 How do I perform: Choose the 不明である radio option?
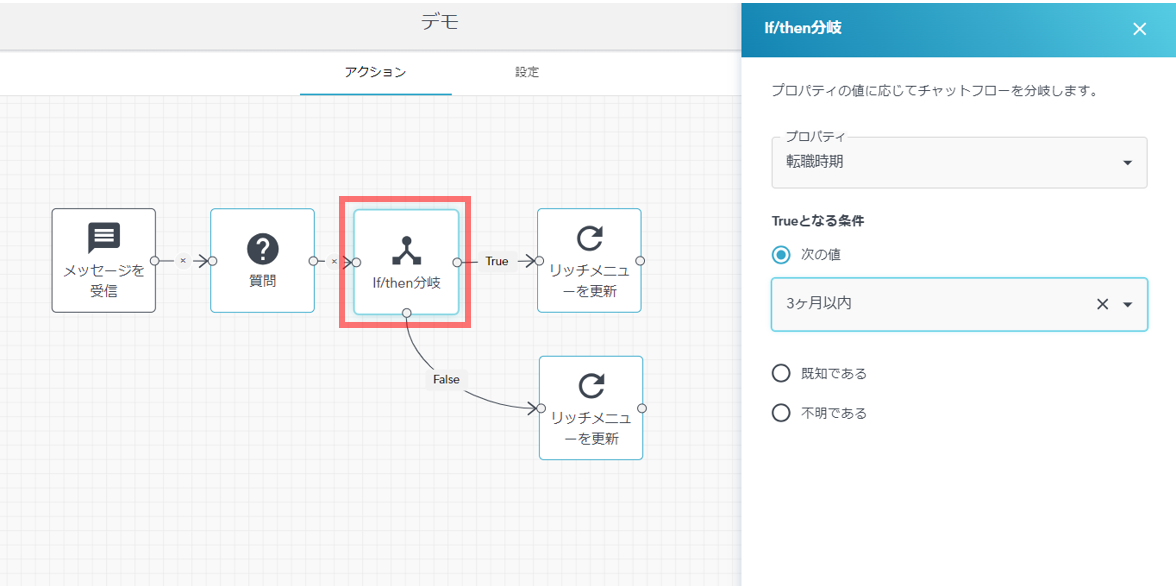click(781, 413)
